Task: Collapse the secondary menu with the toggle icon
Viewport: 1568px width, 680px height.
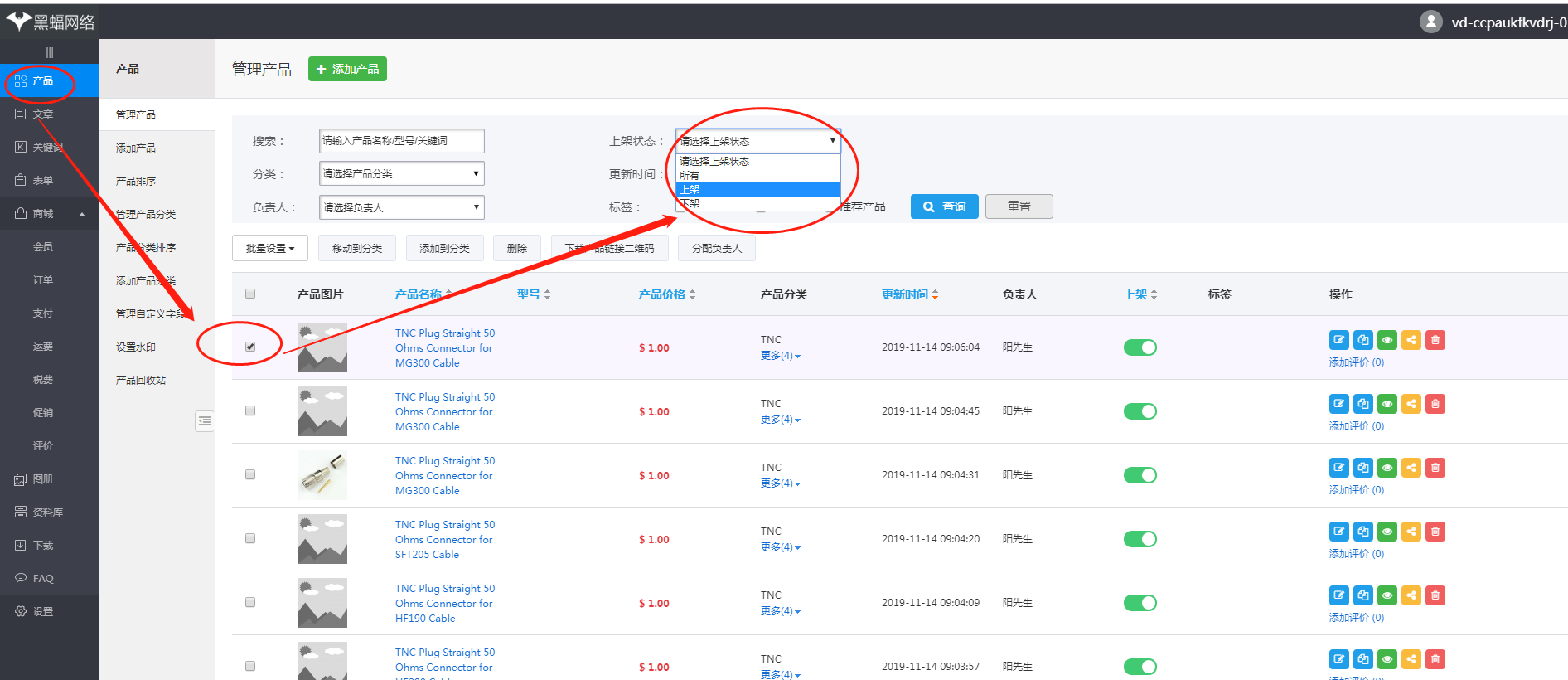Action: [205, 421]
